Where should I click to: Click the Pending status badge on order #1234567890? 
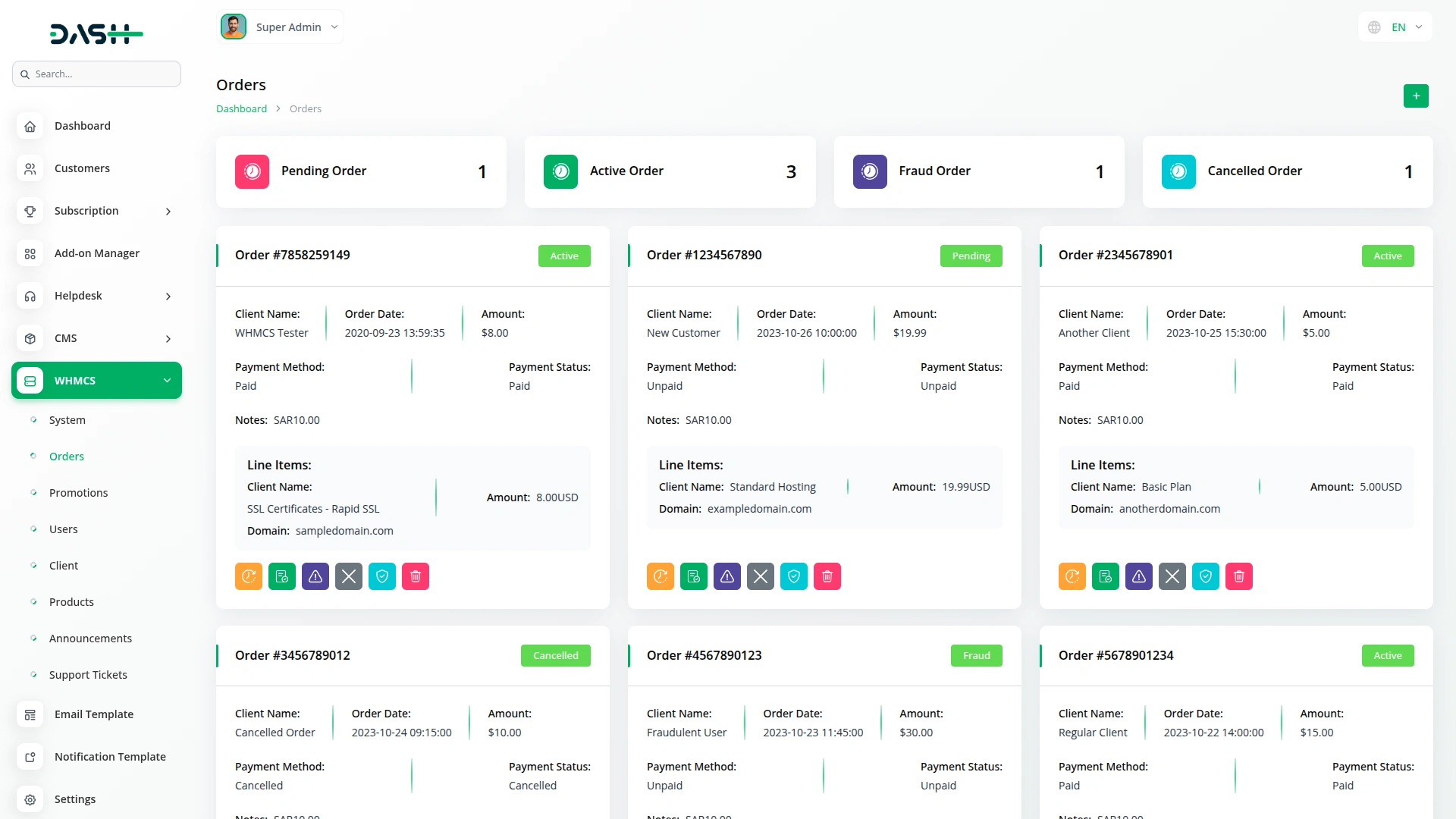click(971, 256)
